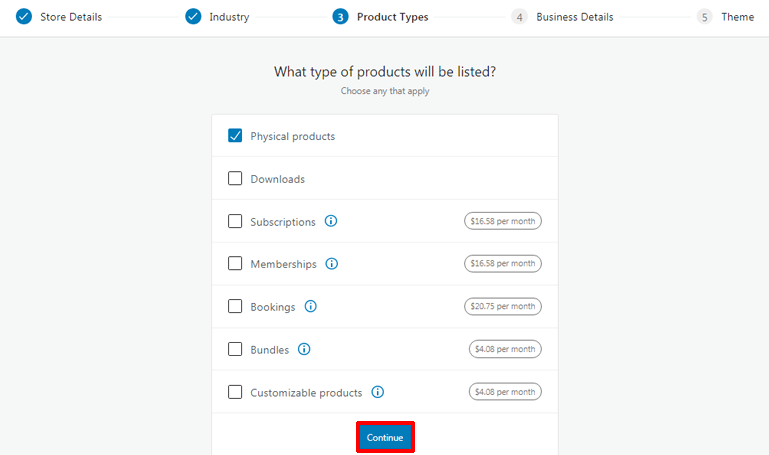Tick the Subscriptions checkbox
769x455 pixels.
tap(235, 221)
